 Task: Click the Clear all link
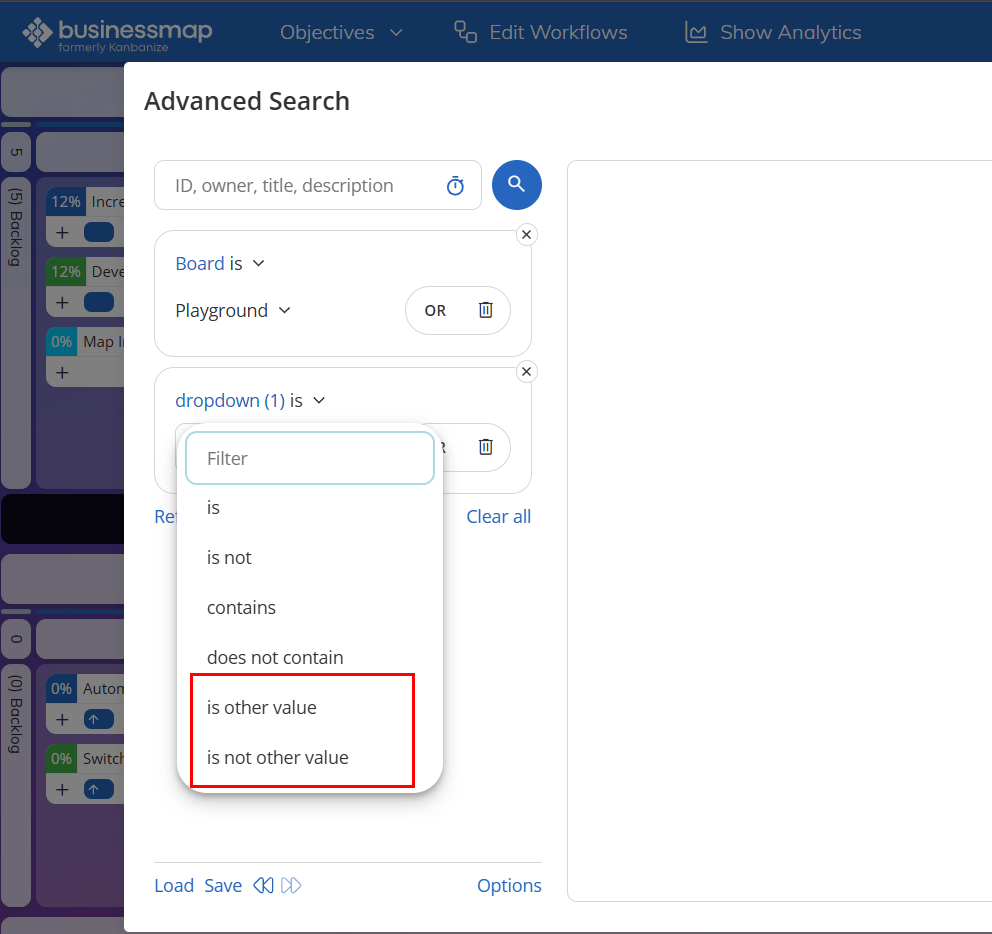coord(499,516)
